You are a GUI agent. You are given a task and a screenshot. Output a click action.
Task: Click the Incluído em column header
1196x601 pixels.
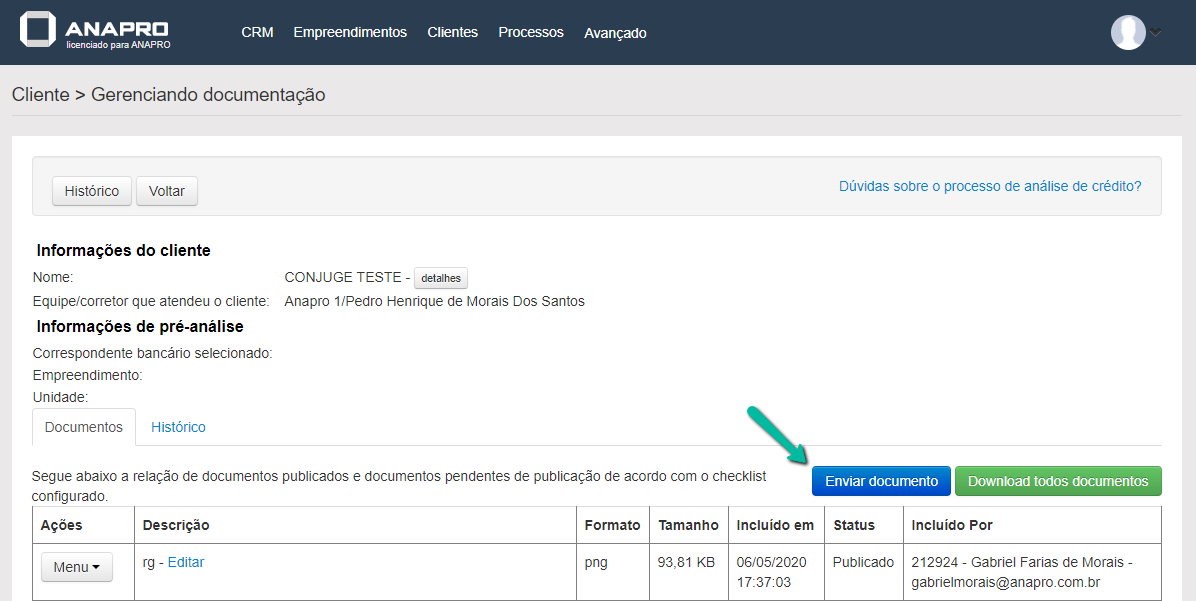pos(775,525)
